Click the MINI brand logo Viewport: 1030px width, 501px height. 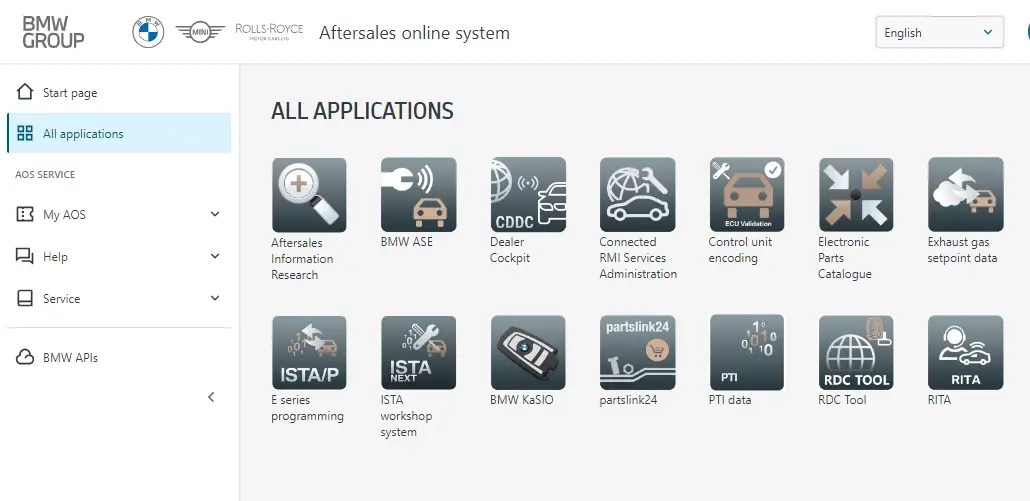click(200, 32)
